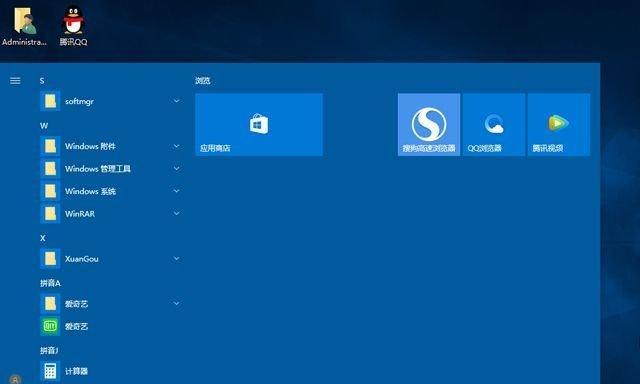Open the 应用商店 Store tile

259,124
